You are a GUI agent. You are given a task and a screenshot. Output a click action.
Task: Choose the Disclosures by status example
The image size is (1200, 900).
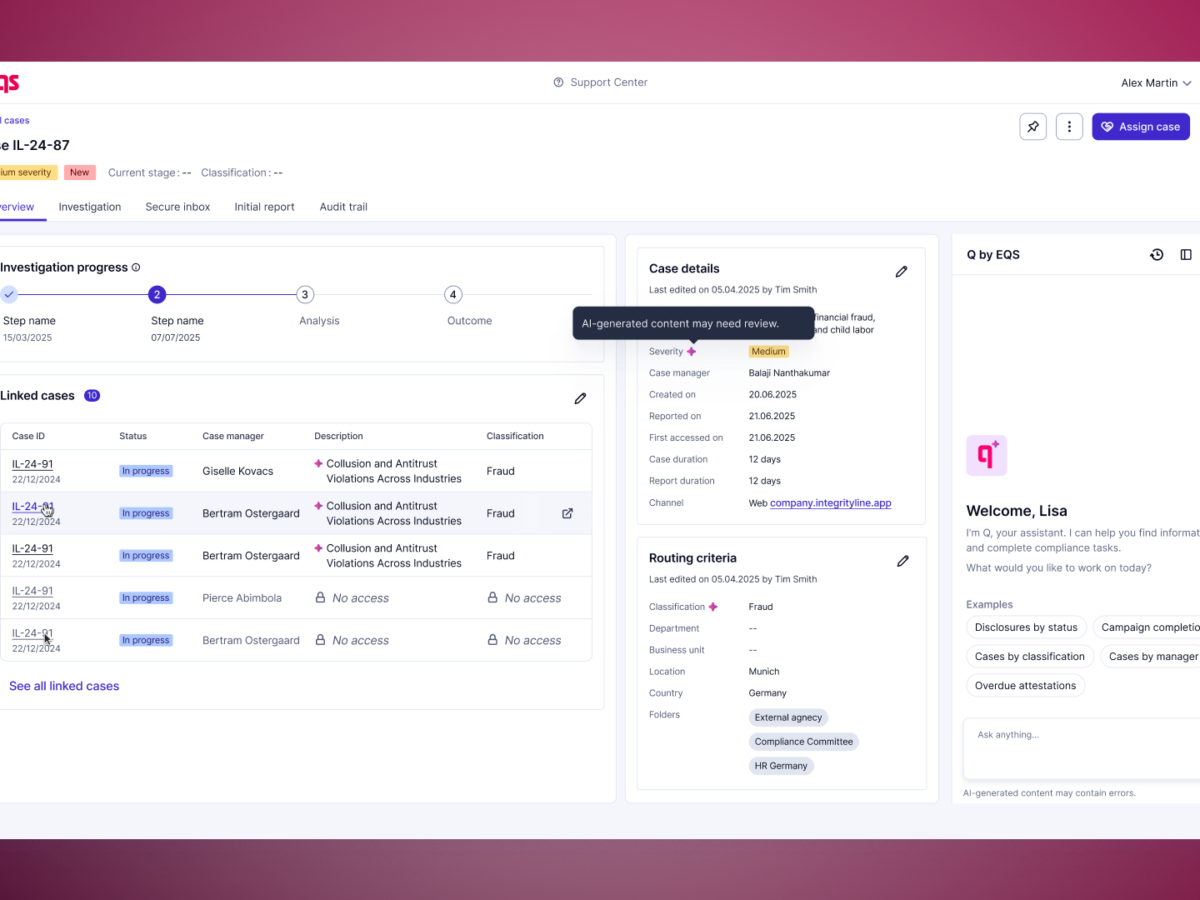[x=1026, y=628]
